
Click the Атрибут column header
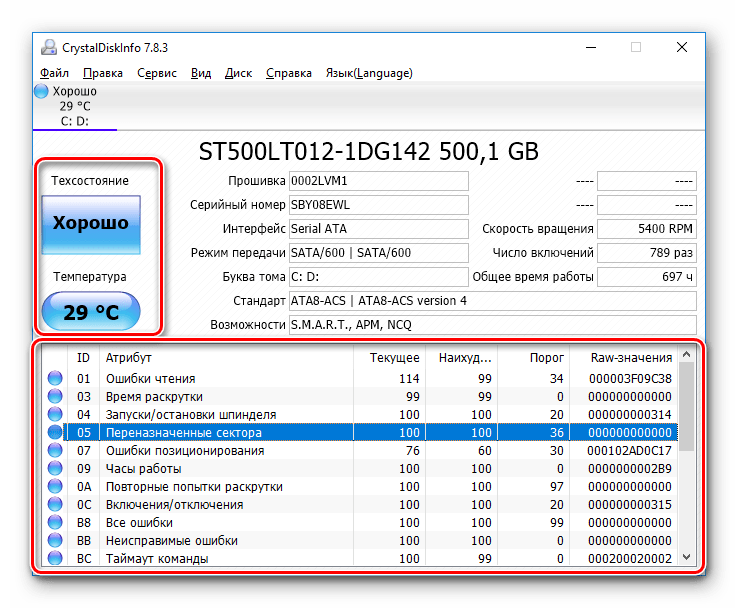(x=226, y=358)
